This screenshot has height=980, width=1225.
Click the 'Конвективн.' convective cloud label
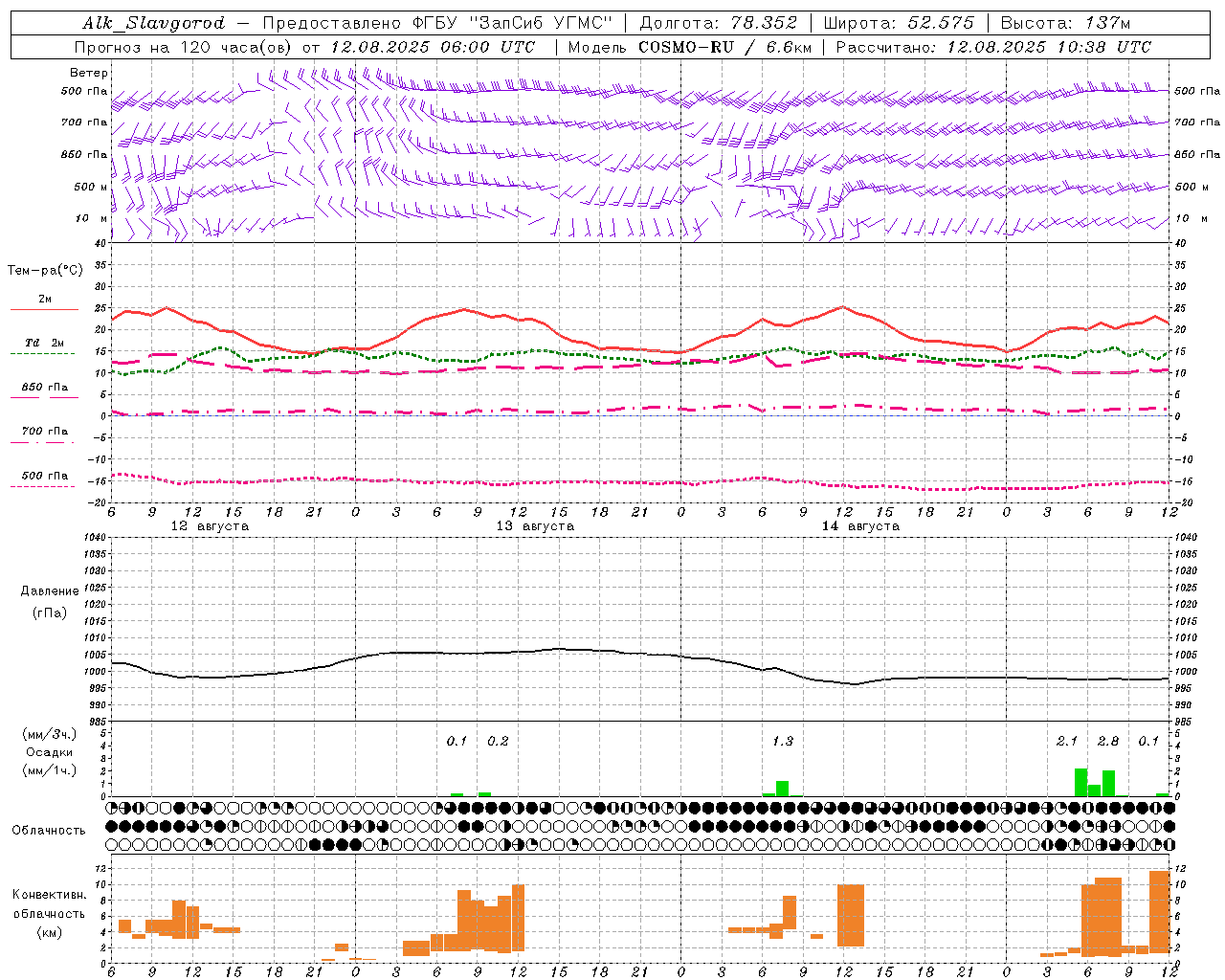tap(49, 895)
